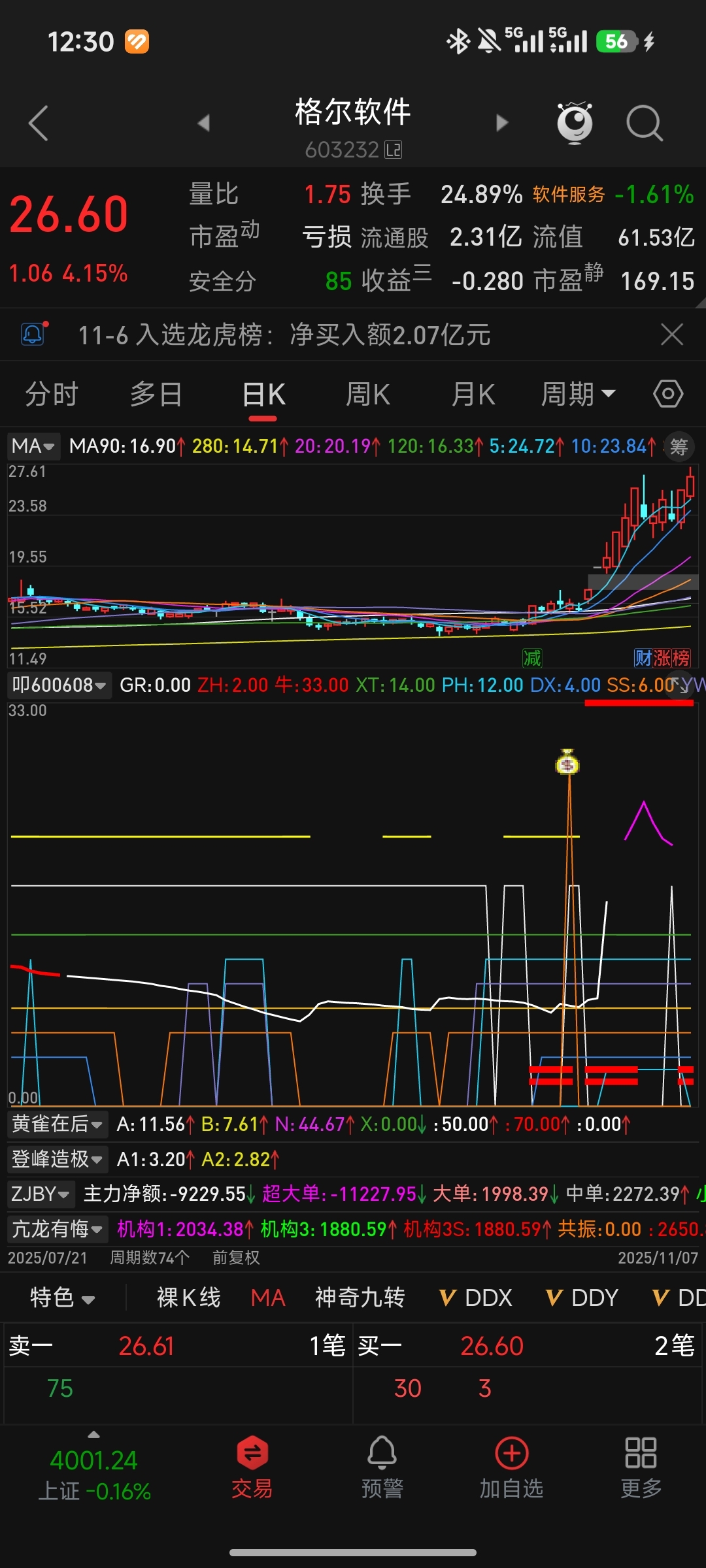This screenshot has width=706, height=1568.
Task: Open the 龙虎榜 净买入额 notice text
Action: tap(284, 335)
